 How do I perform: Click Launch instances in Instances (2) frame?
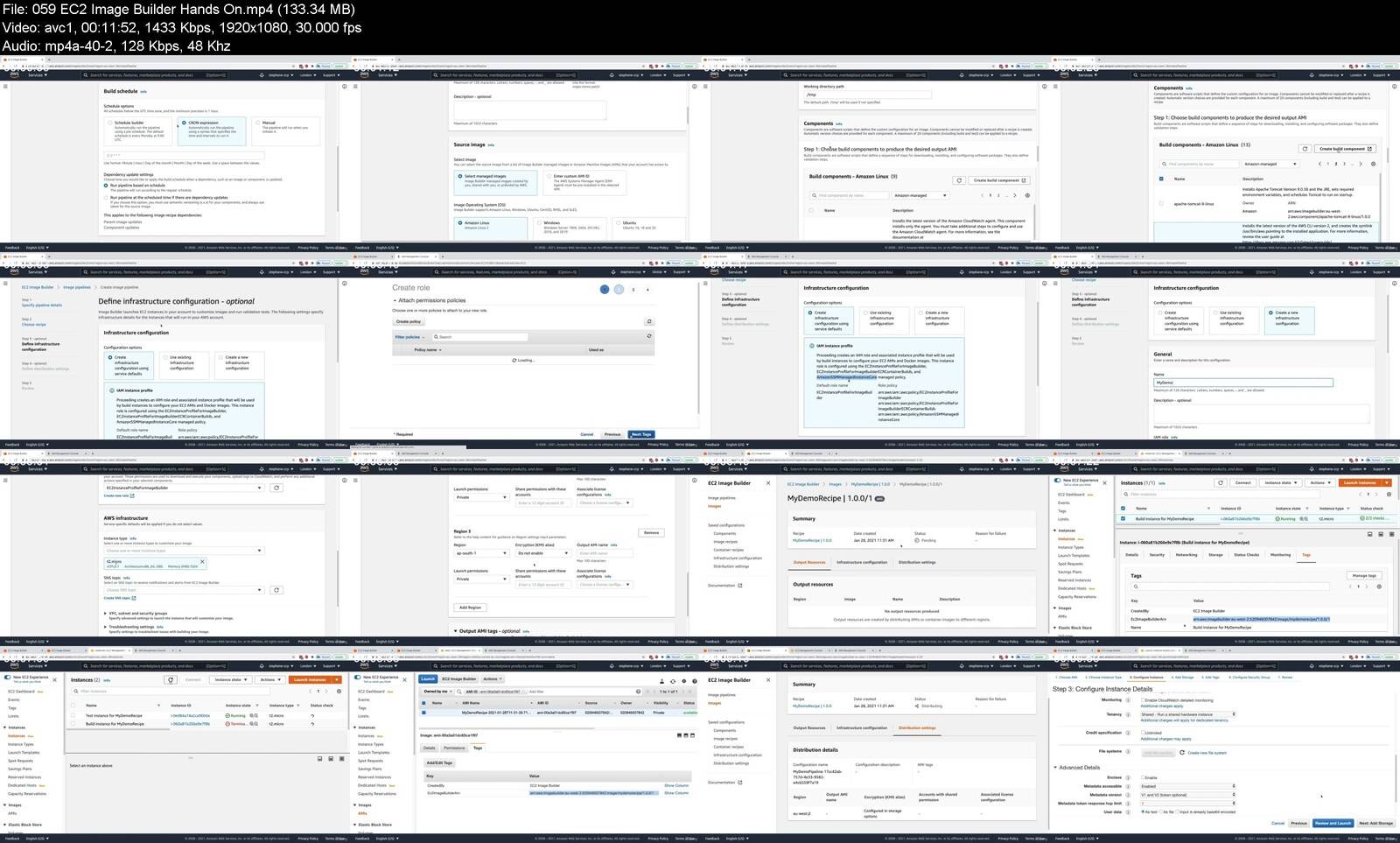click(310, 679)
